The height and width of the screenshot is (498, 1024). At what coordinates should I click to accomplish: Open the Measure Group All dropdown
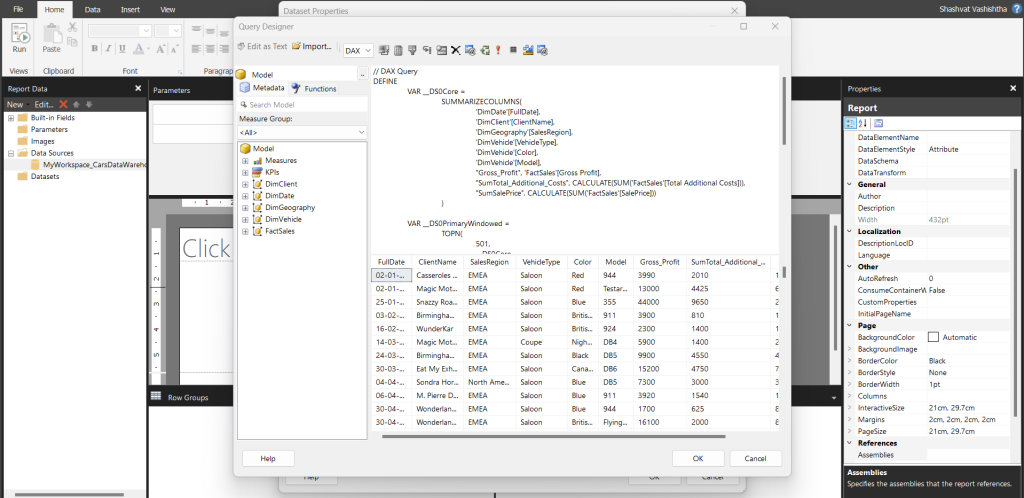click(302, 132)
